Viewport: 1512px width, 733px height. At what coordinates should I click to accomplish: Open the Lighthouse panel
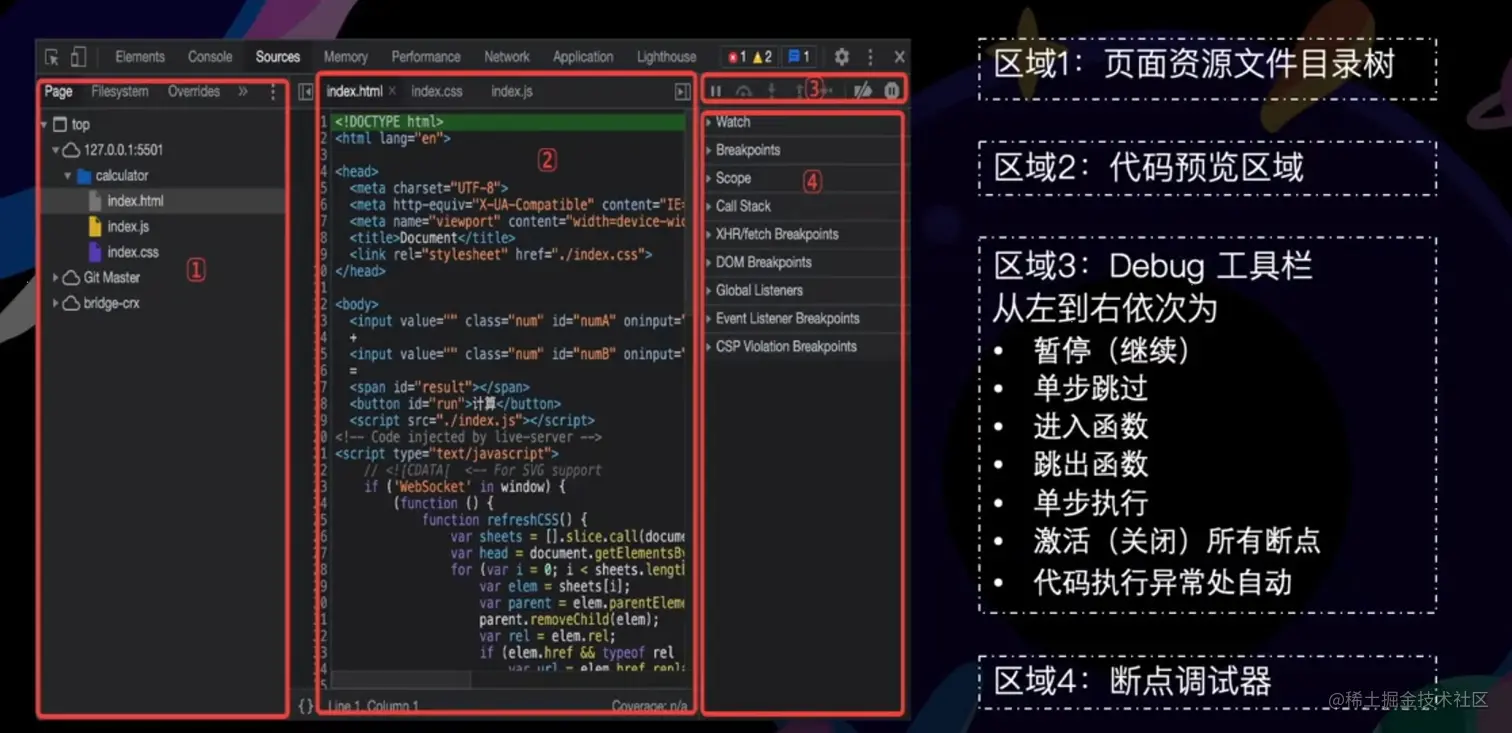[x=666, y=57]
